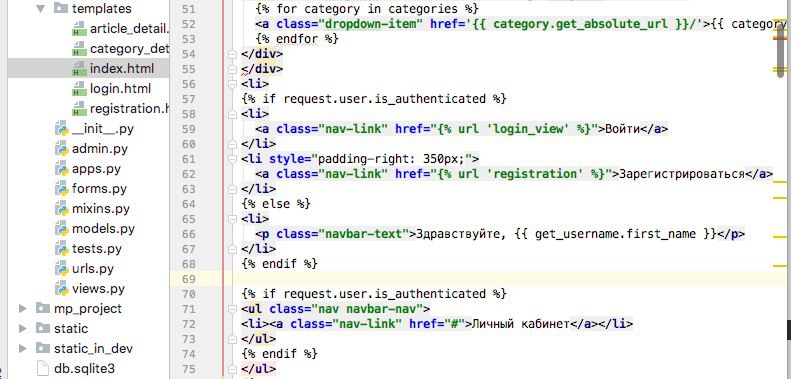Viewport: 791px width, 379px height.
Task: Click the db.sqlite3 file icon
Action: (44, 368)
